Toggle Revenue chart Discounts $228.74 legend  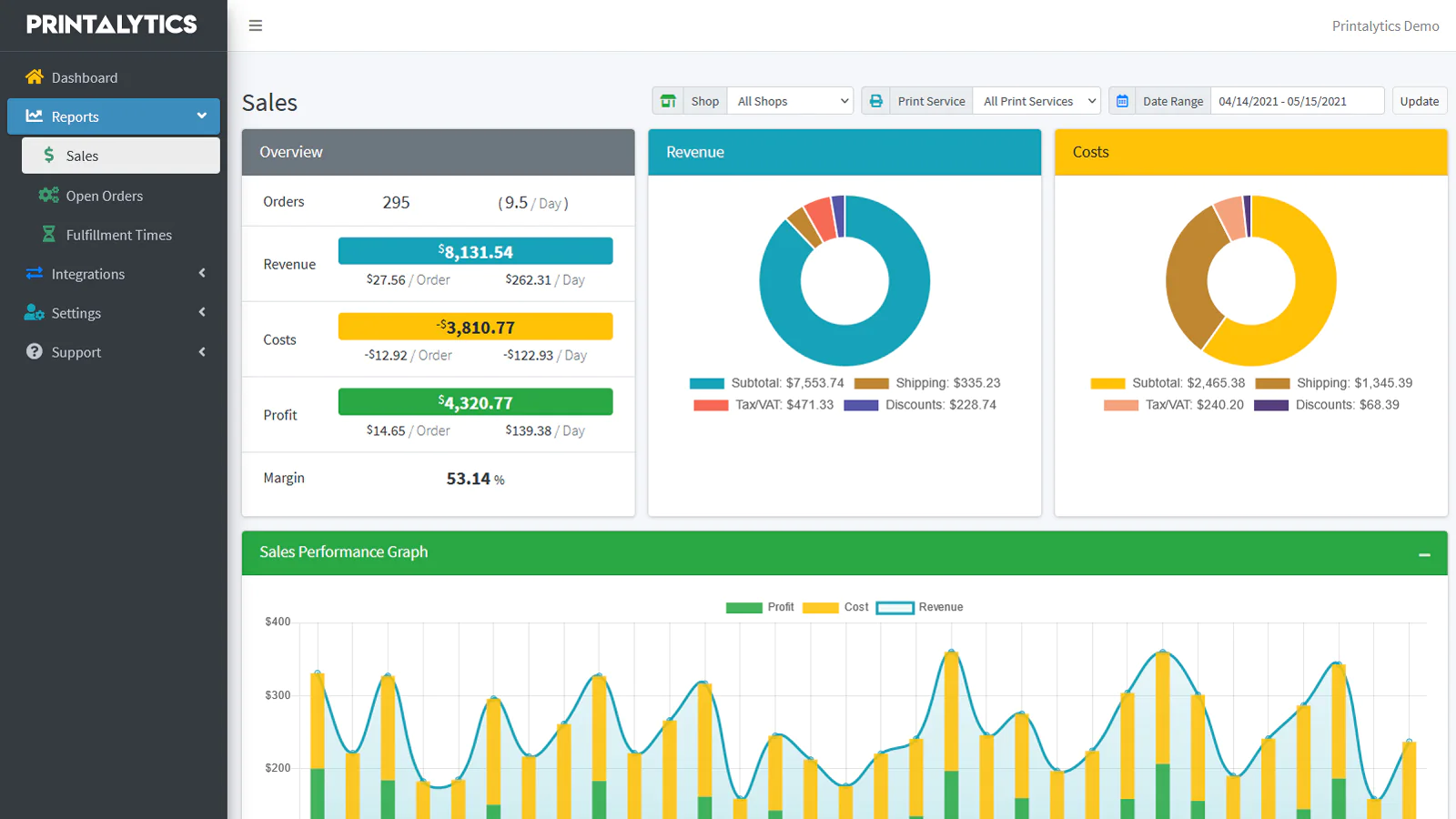[x=920, y=405]
